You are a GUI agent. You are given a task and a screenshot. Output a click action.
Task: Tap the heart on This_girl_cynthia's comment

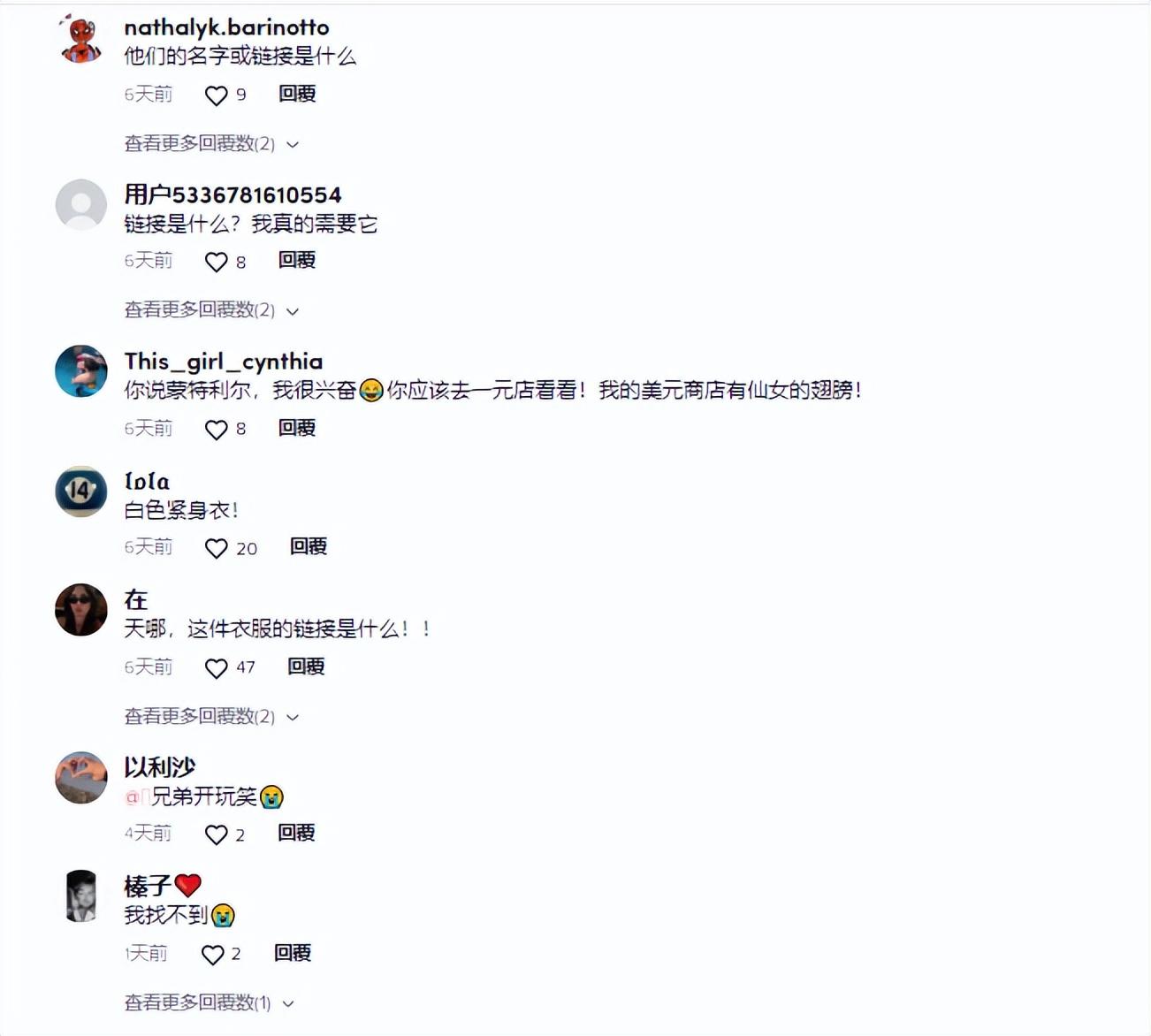pos(216,430)
